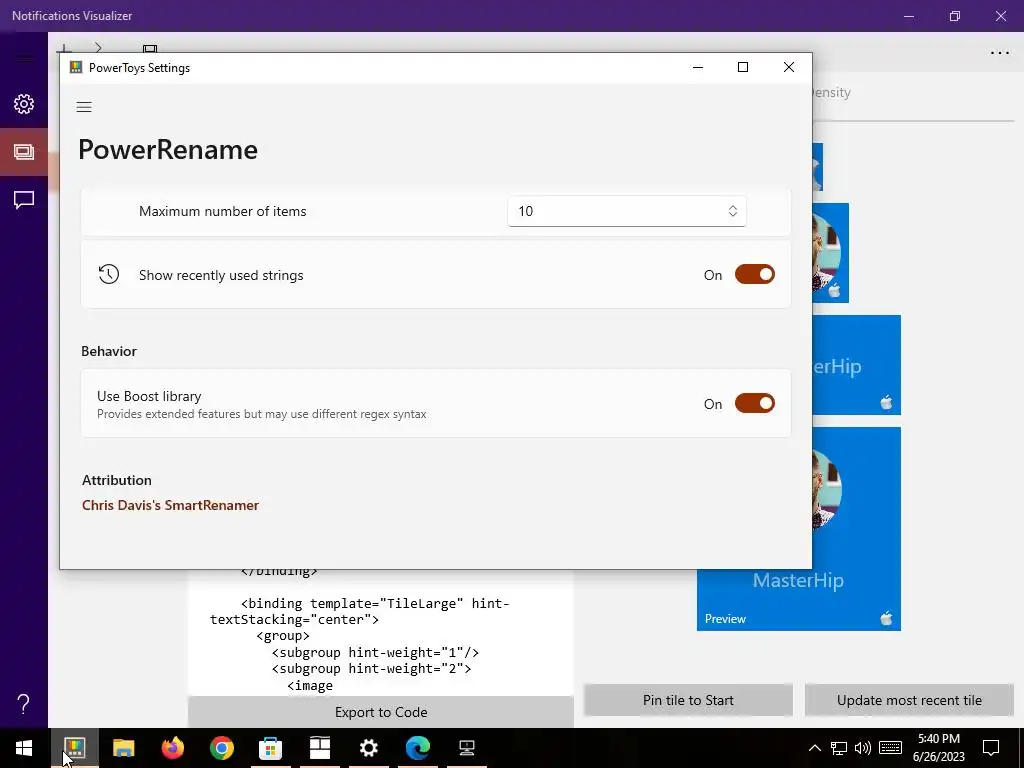The image size is (1024, 768).
Task: Close the PowerToys Settings window
Action: click(x=789, y=67)
